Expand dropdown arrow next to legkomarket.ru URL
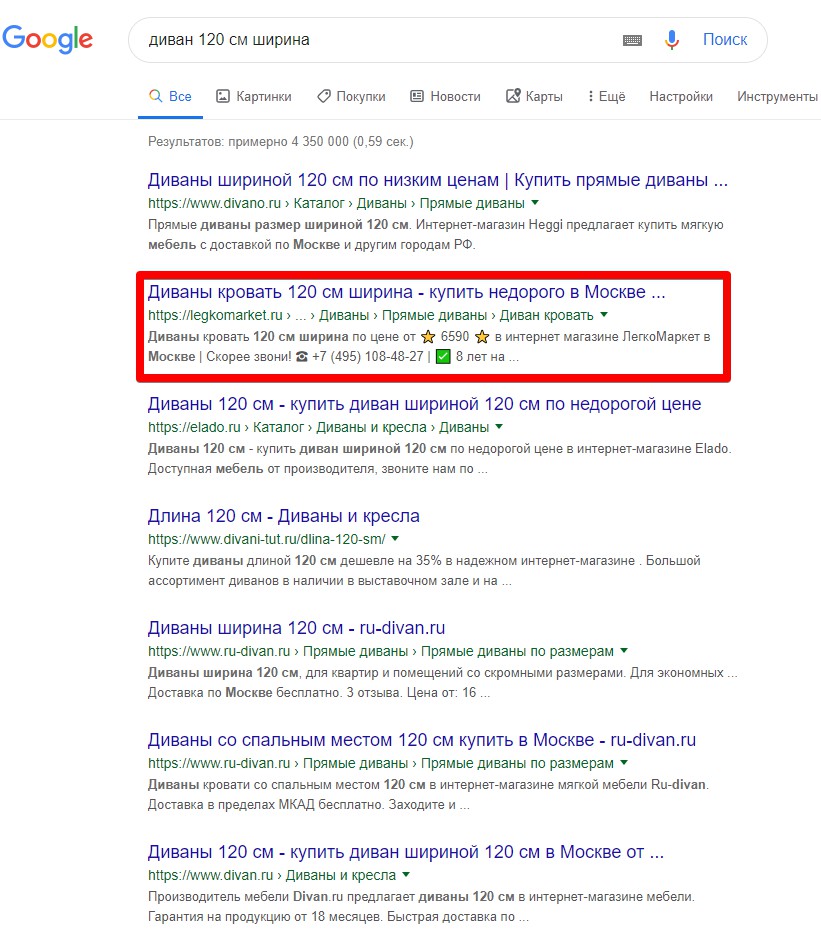The height and width of the screenshot is (930, 821). pyautogui.click(x=604, y=315)
